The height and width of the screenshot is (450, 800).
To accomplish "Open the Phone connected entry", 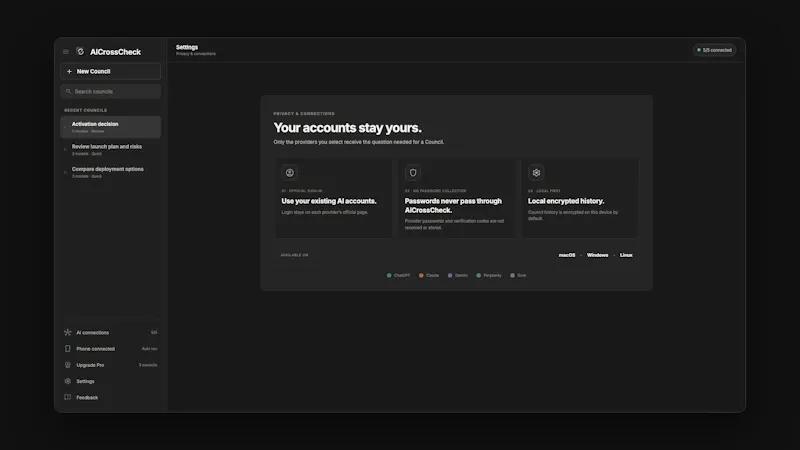I will (x=111, y=349).
